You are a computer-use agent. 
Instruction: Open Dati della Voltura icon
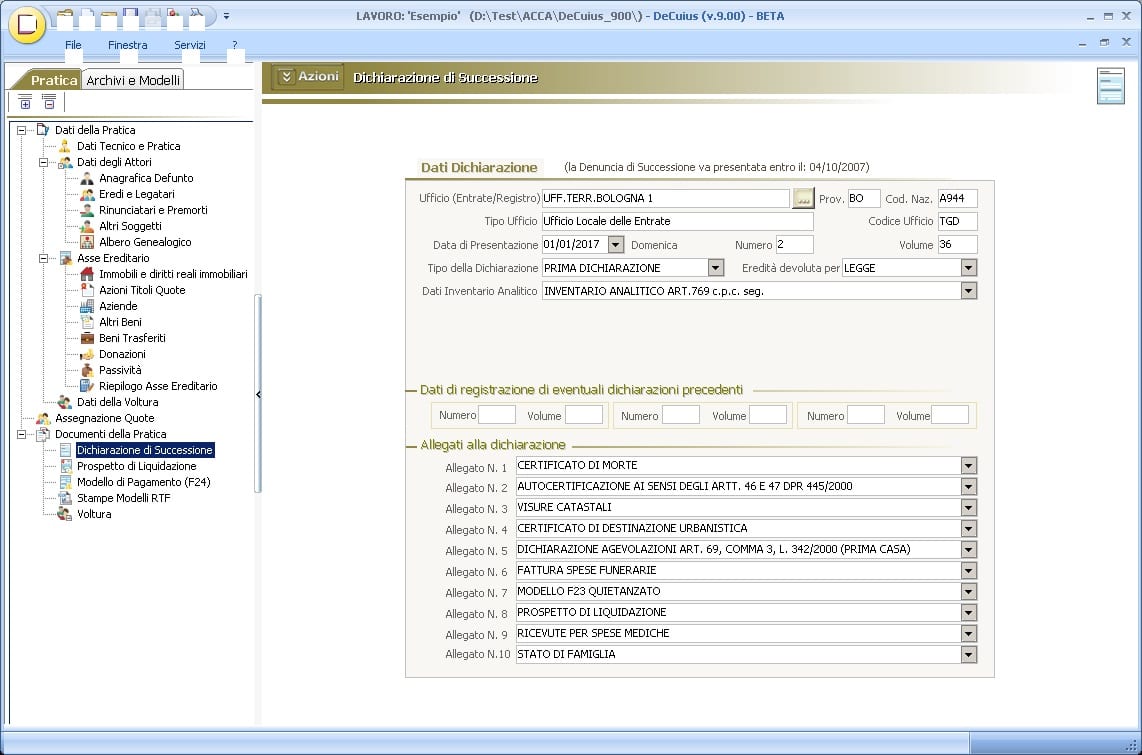pyautogui.click(x=65, y=403)
